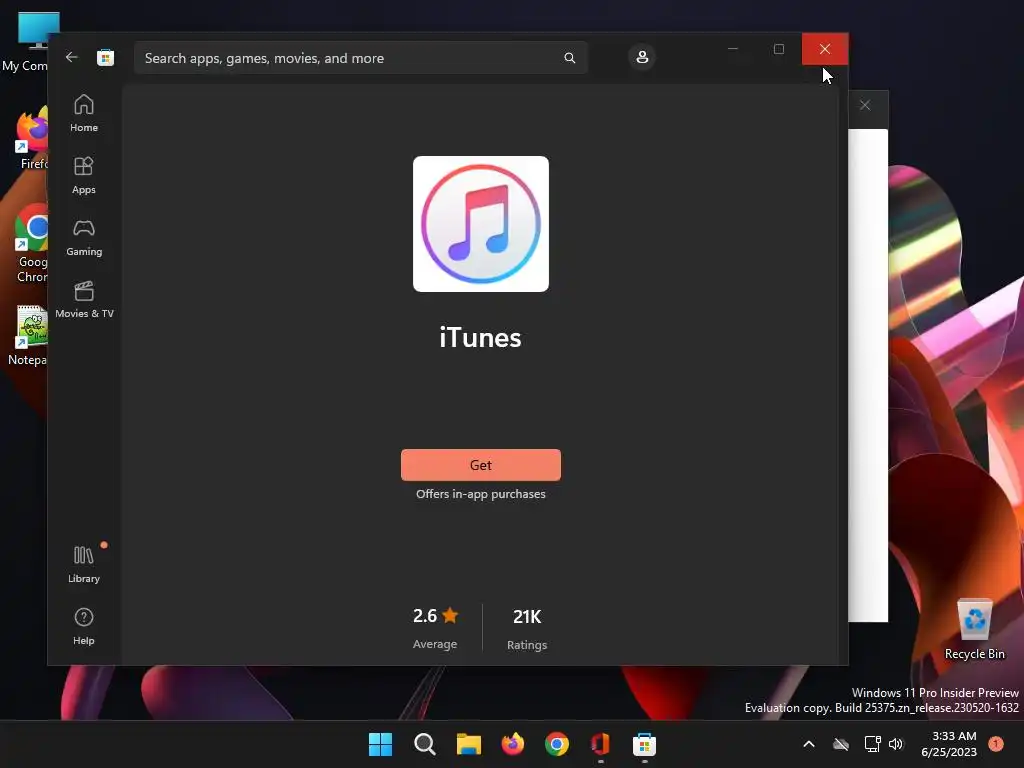Maximize the Microsoft Store window
Screen dimensions: 1024x768
pos(778,49)
